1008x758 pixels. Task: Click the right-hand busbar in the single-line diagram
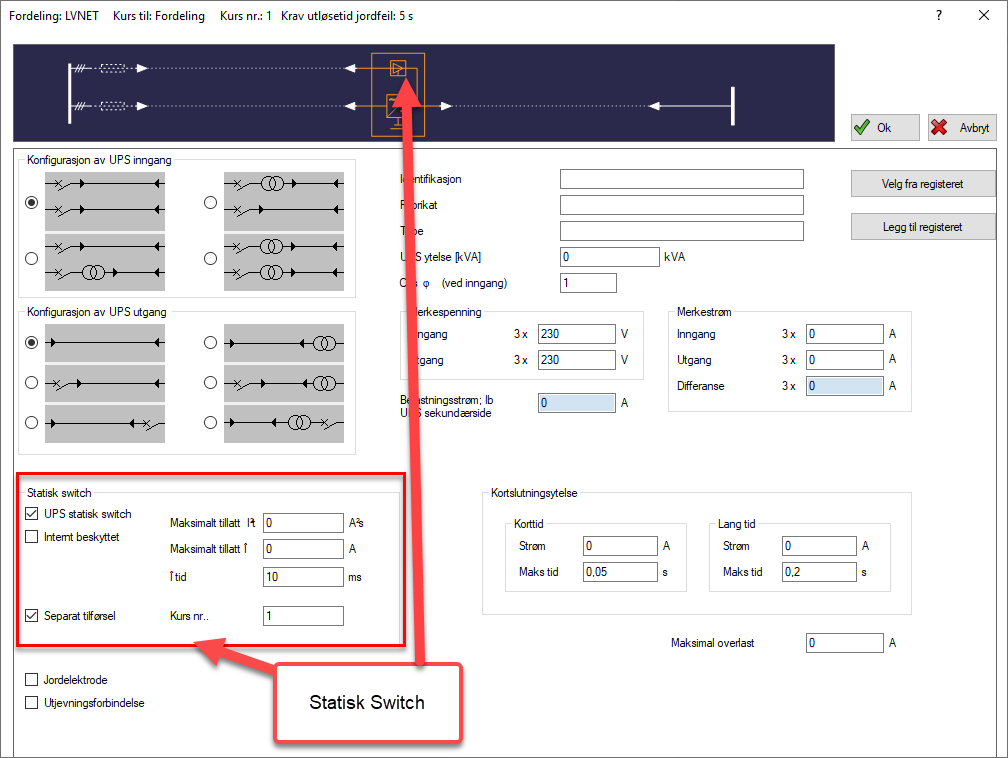pyautogui.click(x=731, y=105)
